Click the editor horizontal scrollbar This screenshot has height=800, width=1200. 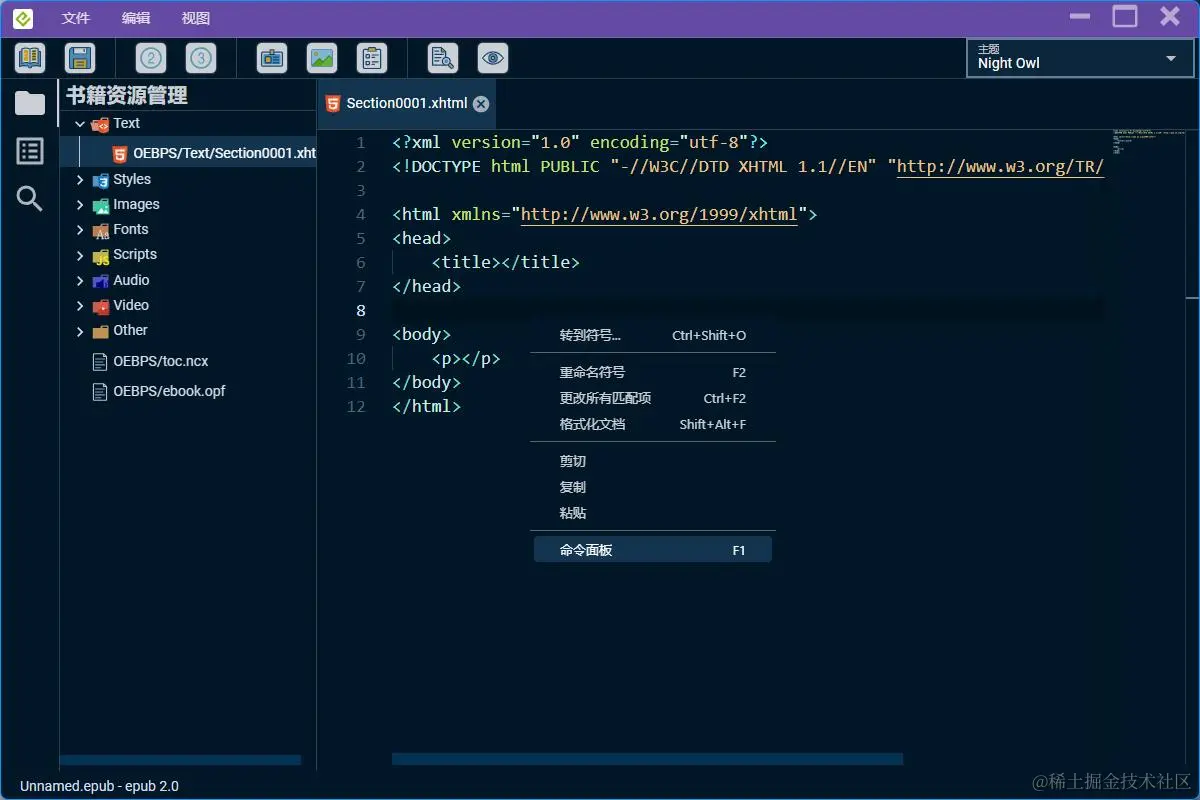tap(647, 760)
